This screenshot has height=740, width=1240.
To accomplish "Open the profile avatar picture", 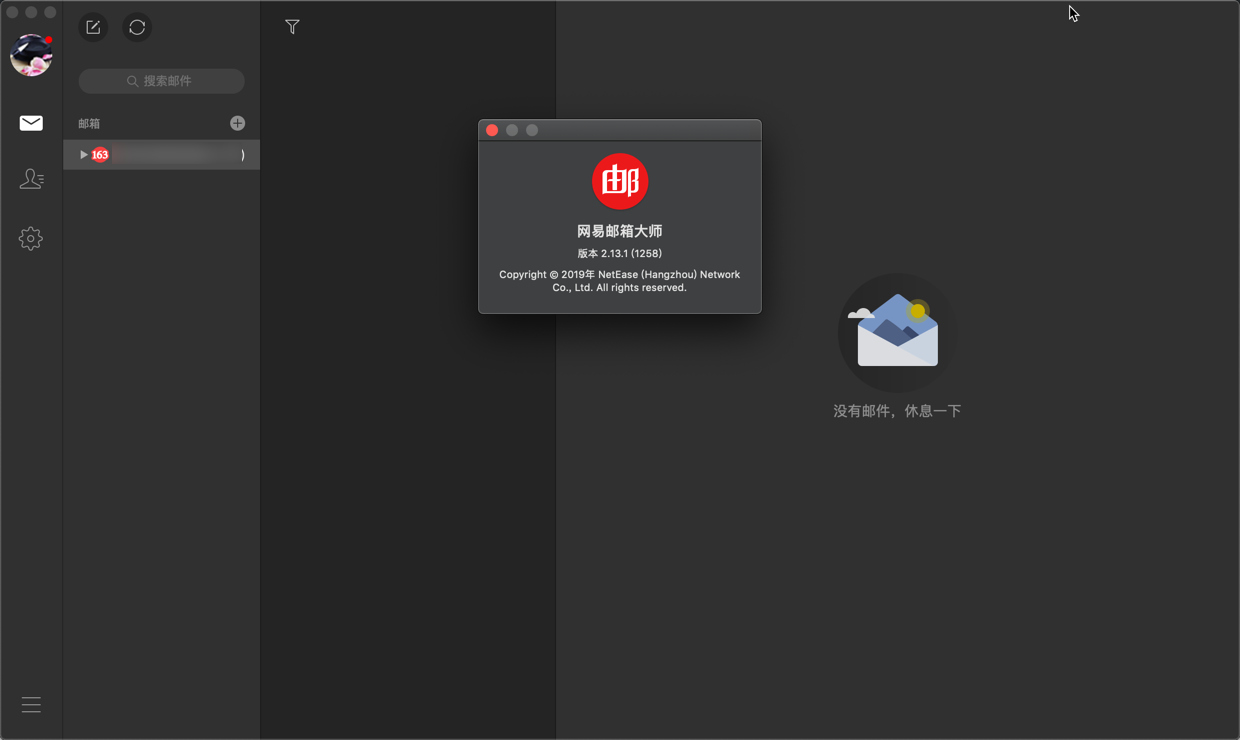I will [31, 55].
